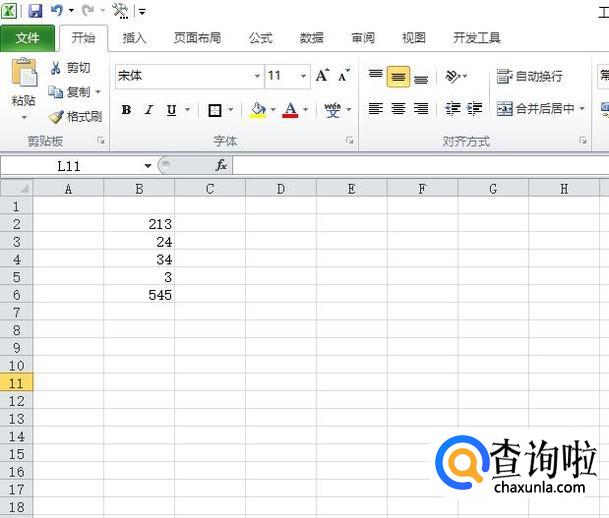This screenshot has width=609, height=518.
Task: Click the phonetic guide wén icon
Action: (x=333, y=110)
